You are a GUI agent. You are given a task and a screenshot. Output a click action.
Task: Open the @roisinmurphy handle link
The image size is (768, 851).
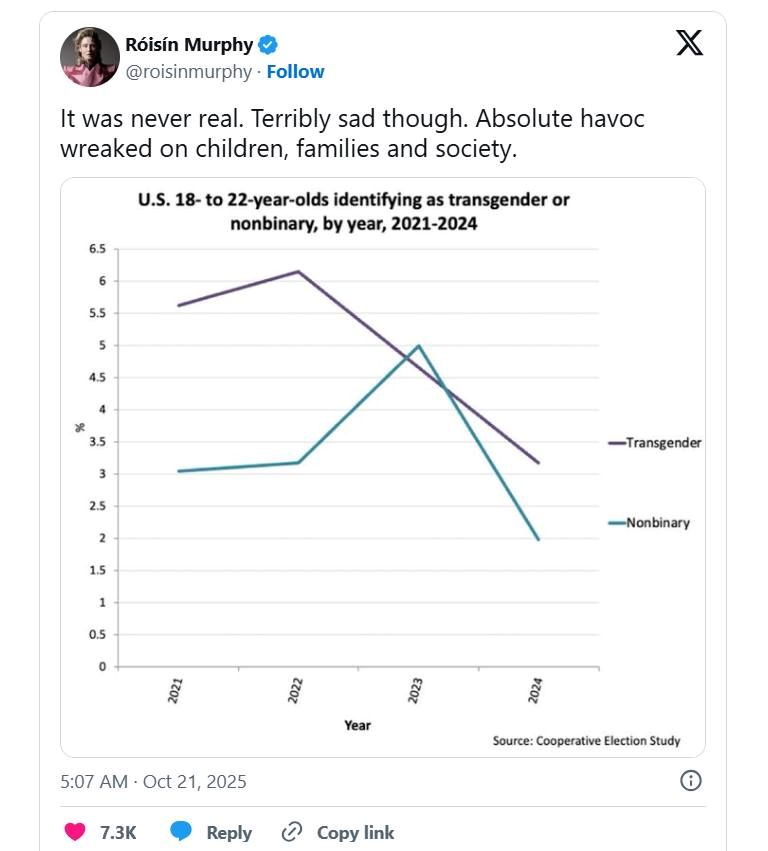[188, 71]
